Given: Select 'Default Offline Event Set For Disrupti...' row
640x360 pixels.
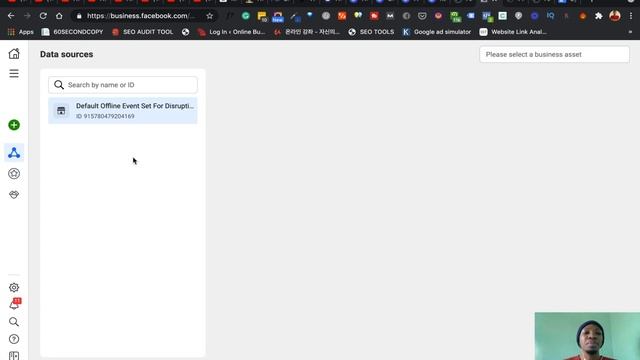Looking at the screenshot, I should [x=123, y=111].
